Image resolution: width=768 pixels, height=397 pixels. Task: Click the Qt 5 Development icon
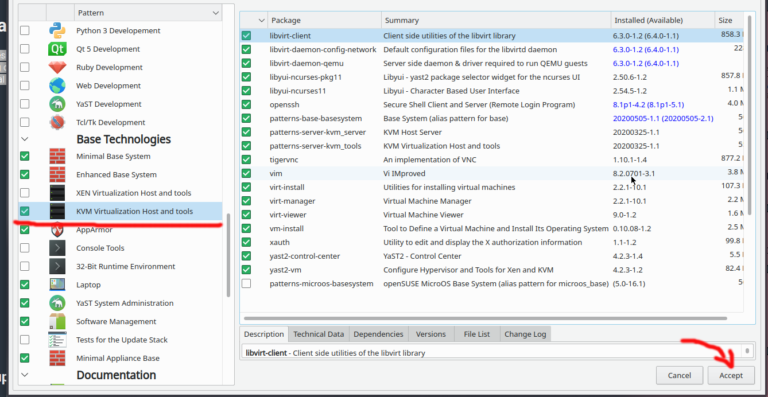(57, 49)
